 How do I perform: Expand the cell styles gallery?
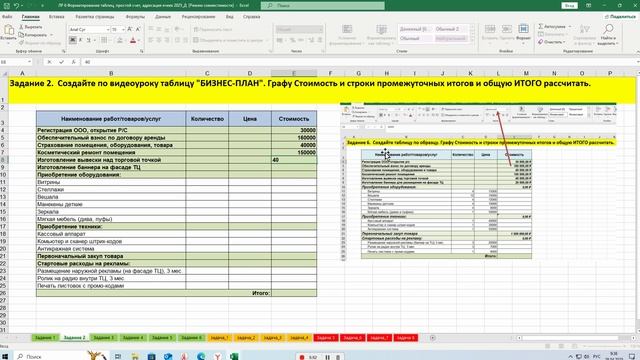click(473, 40)
